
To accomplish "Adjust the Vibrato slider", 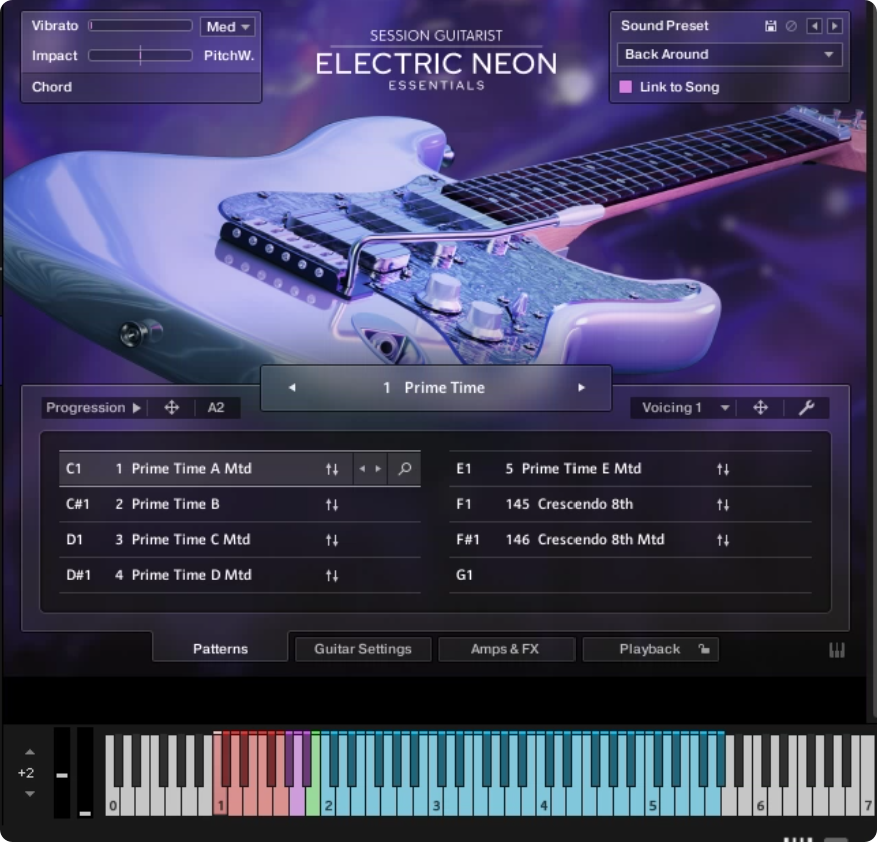I will coord(140,26).
